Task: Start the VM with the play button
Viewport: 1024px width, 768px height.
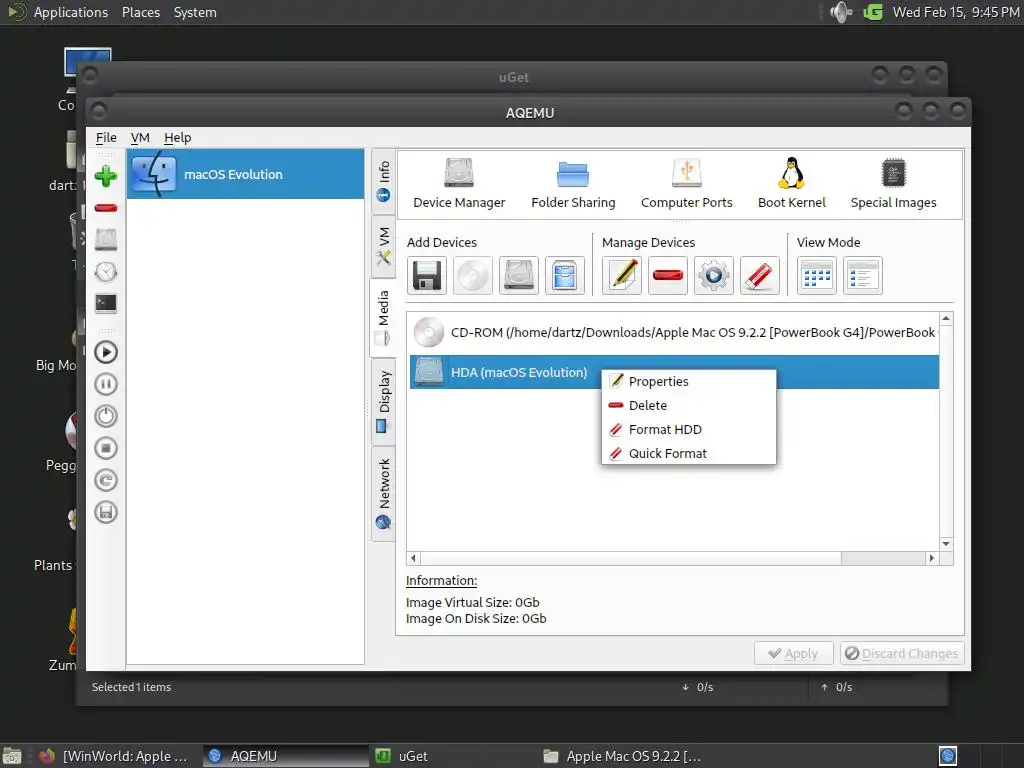Action: pyautogui.click(x=106, y=352)
